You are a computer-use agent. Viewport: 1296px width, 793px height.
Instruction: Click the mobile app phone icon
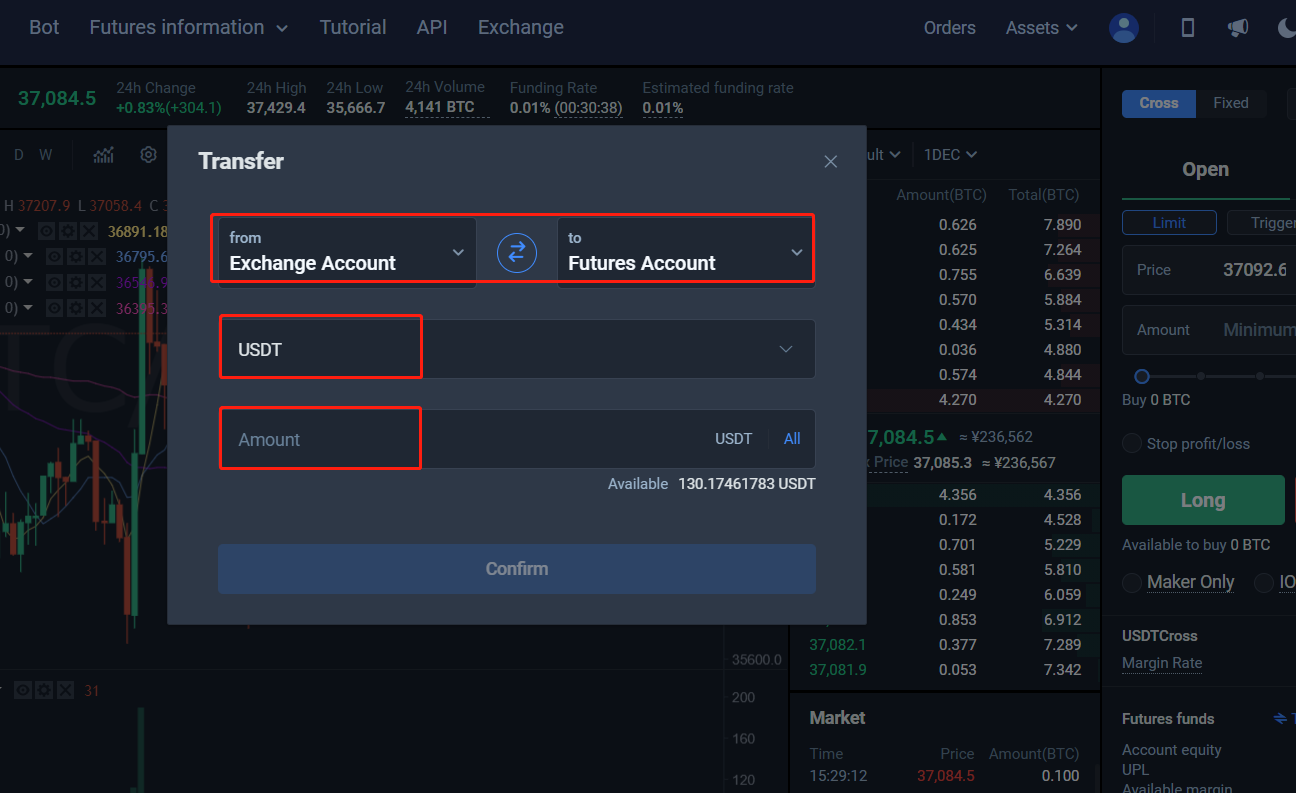pos(1188,28)
